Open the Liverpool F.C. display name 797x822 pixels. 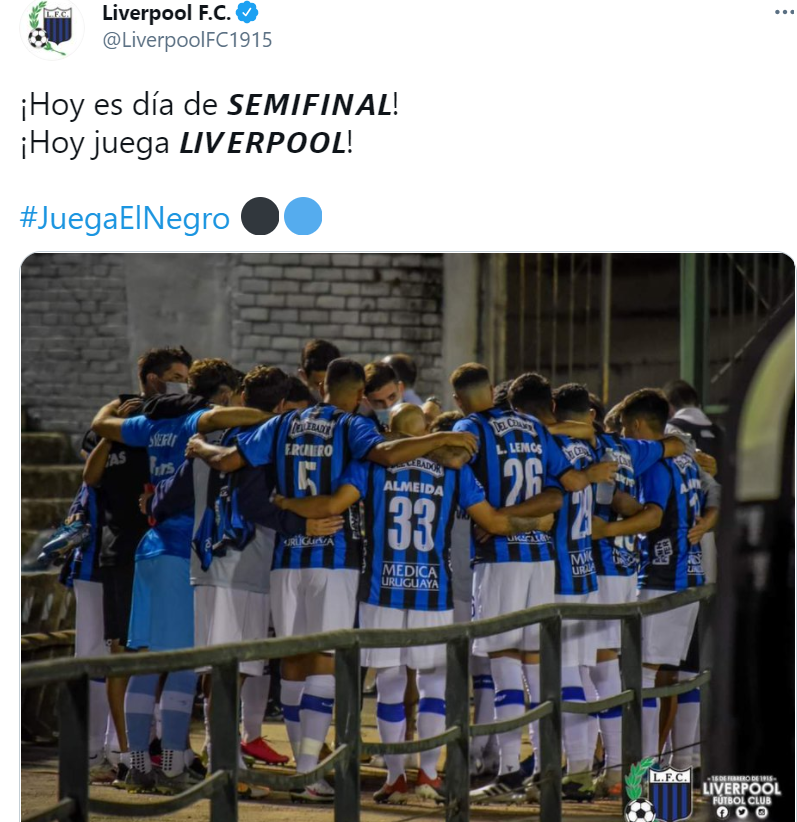[166, 13]
